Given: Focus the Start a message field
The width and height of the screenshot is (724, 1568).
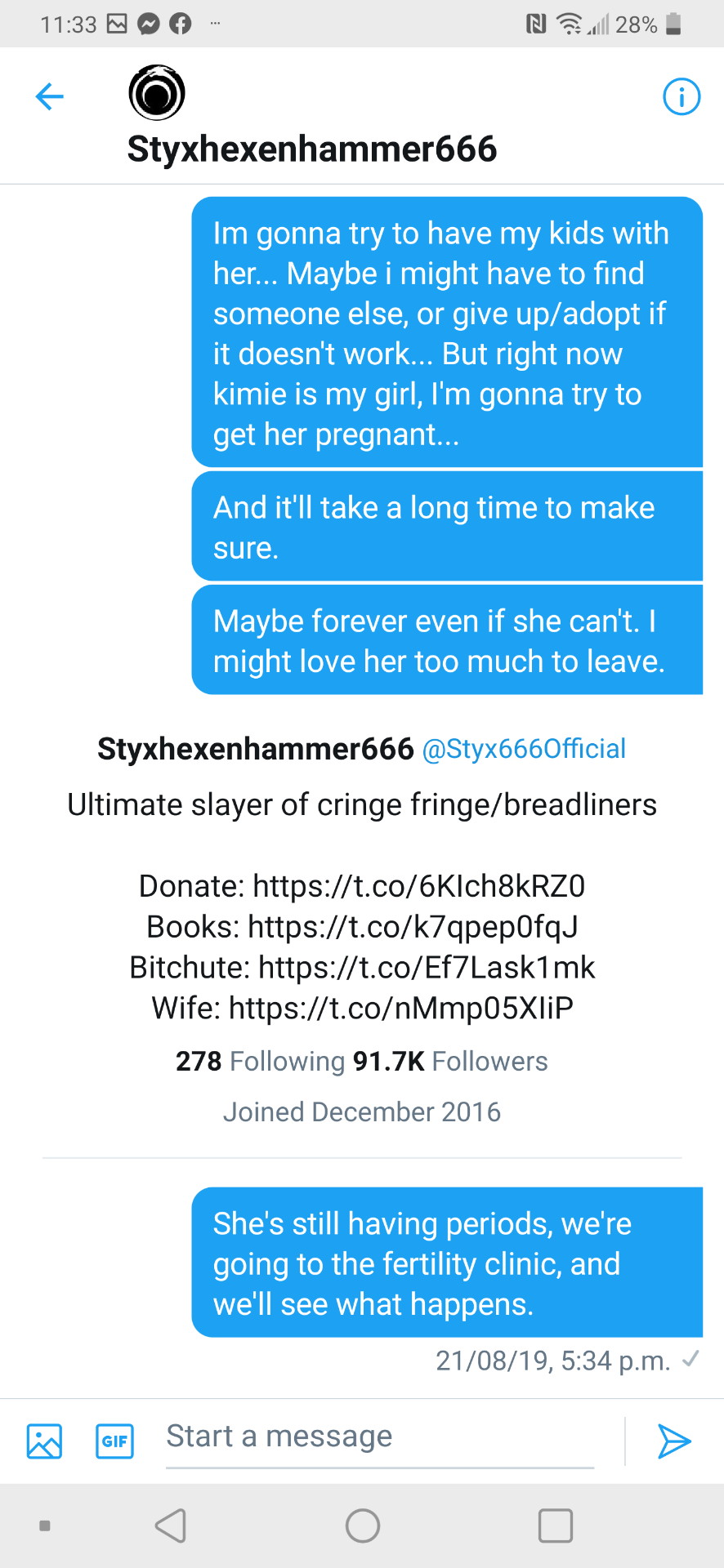Looking at the screenshot, I should [379, 1437].
